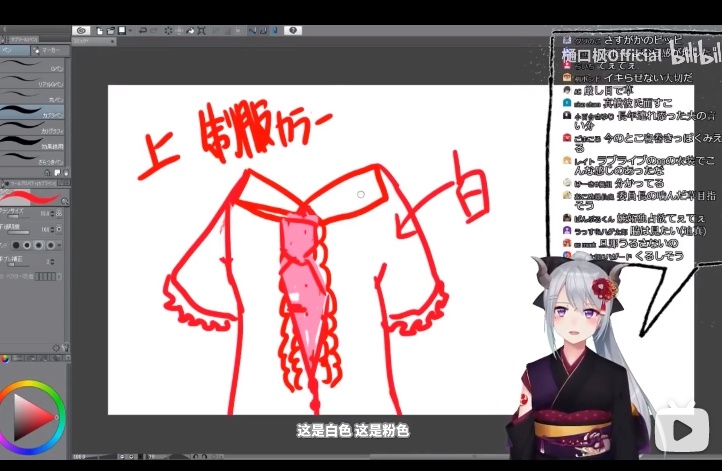Create a new canvas from toolbar

[x=99, y=31]
